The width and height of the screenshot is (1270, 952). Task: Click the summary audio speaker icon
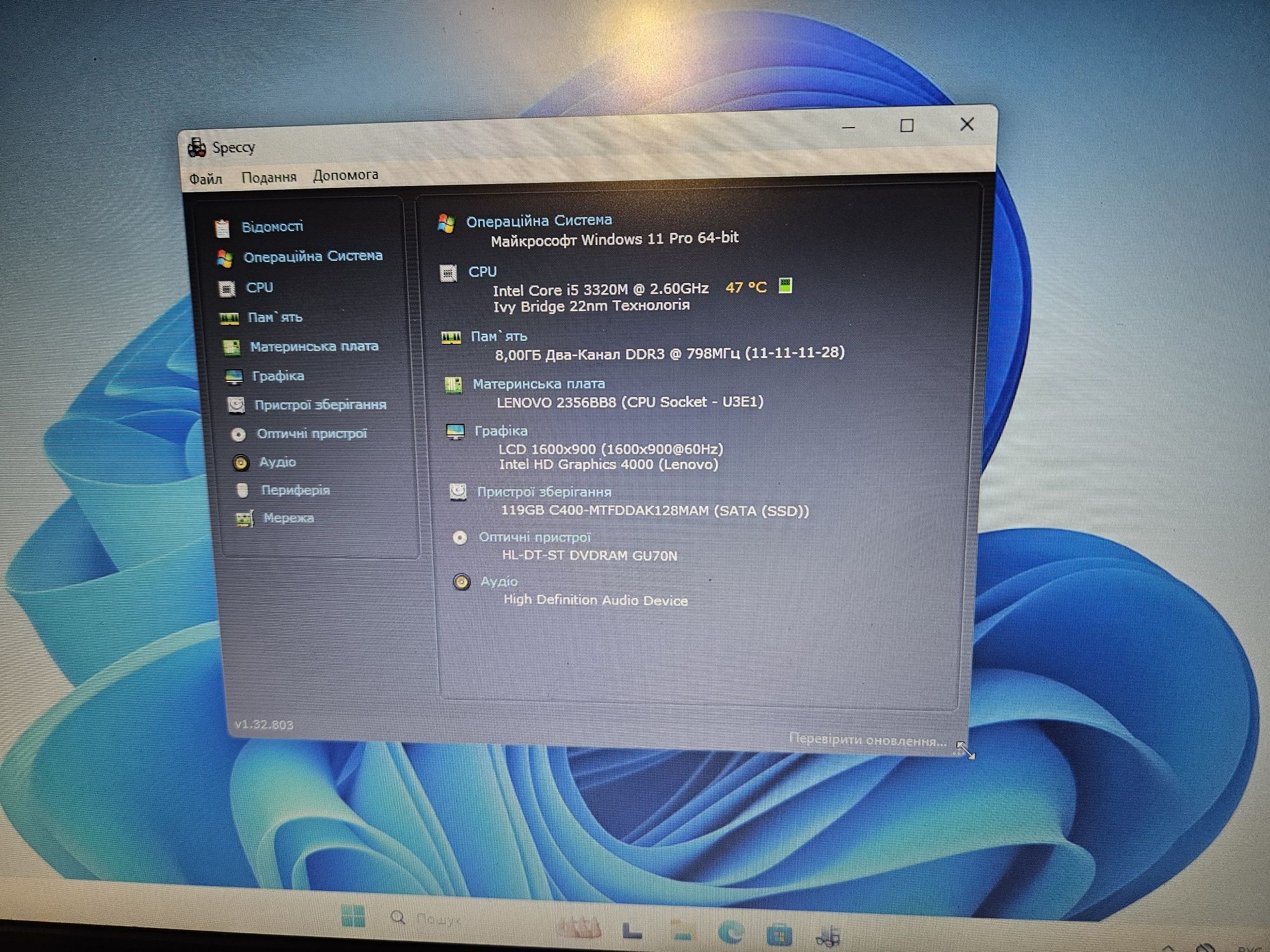coord(462,583)
